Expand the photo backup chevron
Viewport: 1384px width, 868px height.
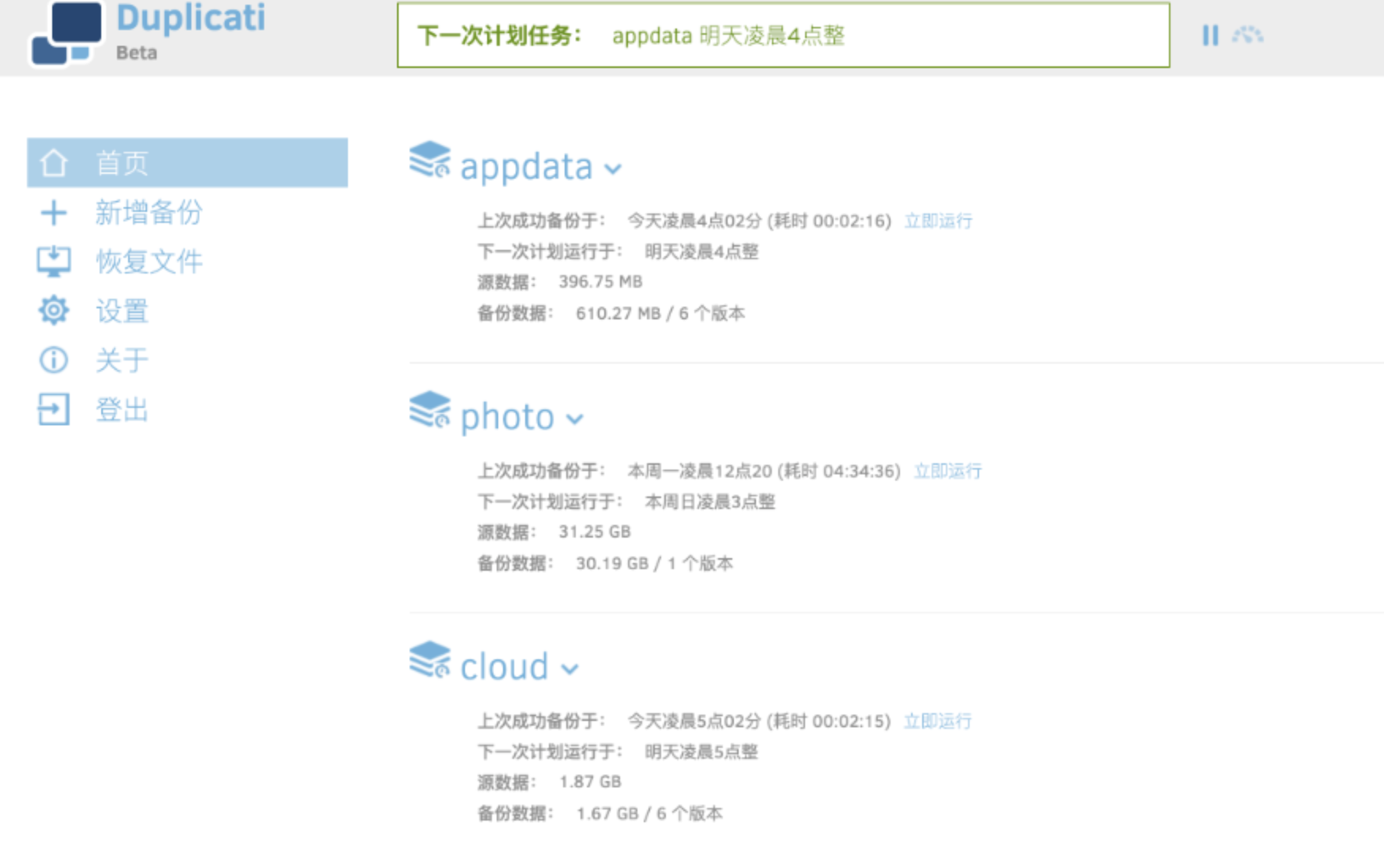[575, 418]
